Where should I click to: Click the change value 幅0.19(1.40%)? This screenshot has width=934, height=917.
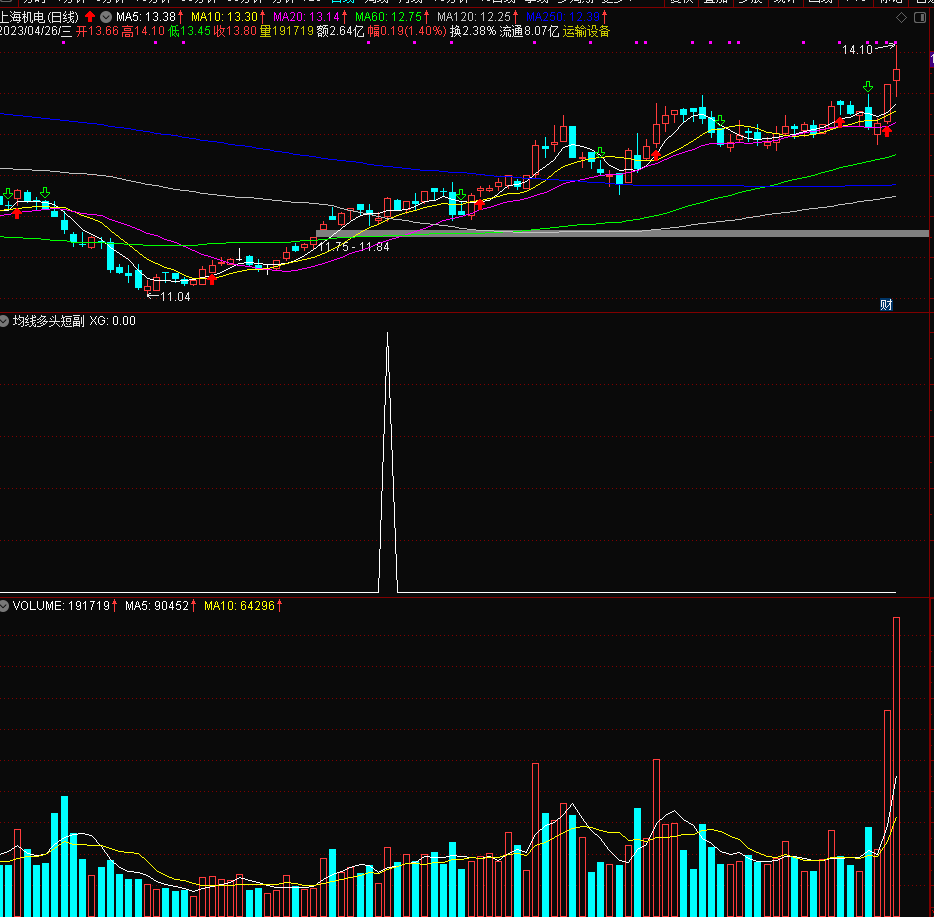(x=407, y=31)
